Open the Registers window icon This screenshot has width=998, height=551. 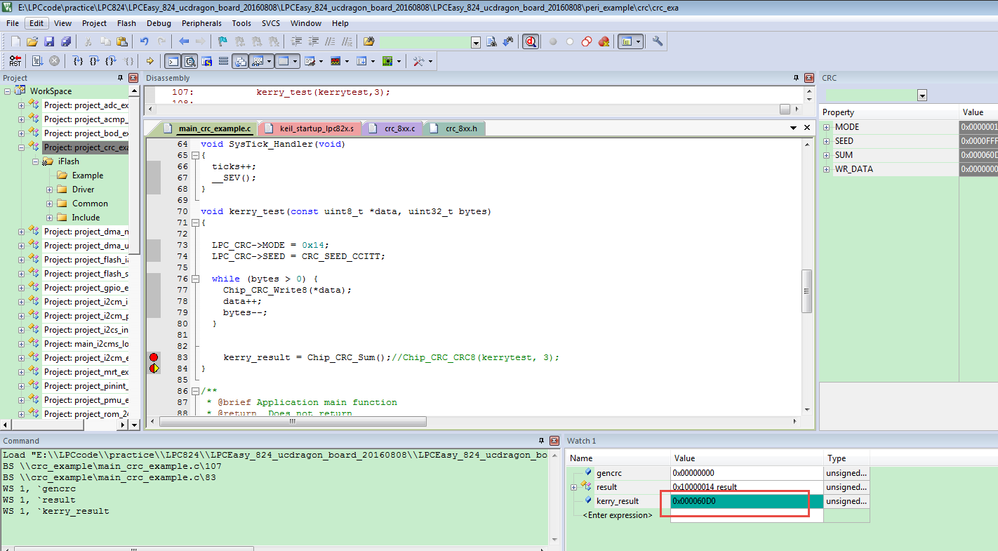click(x=223, y=61)
